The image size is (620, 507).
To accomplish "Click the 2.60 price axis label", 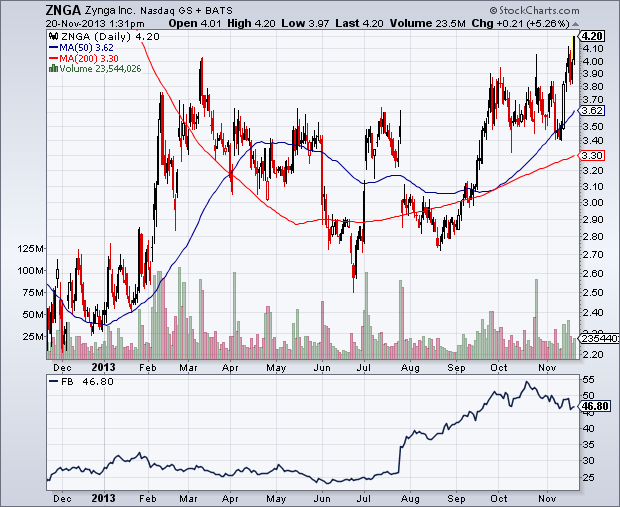I will (593, 274).
